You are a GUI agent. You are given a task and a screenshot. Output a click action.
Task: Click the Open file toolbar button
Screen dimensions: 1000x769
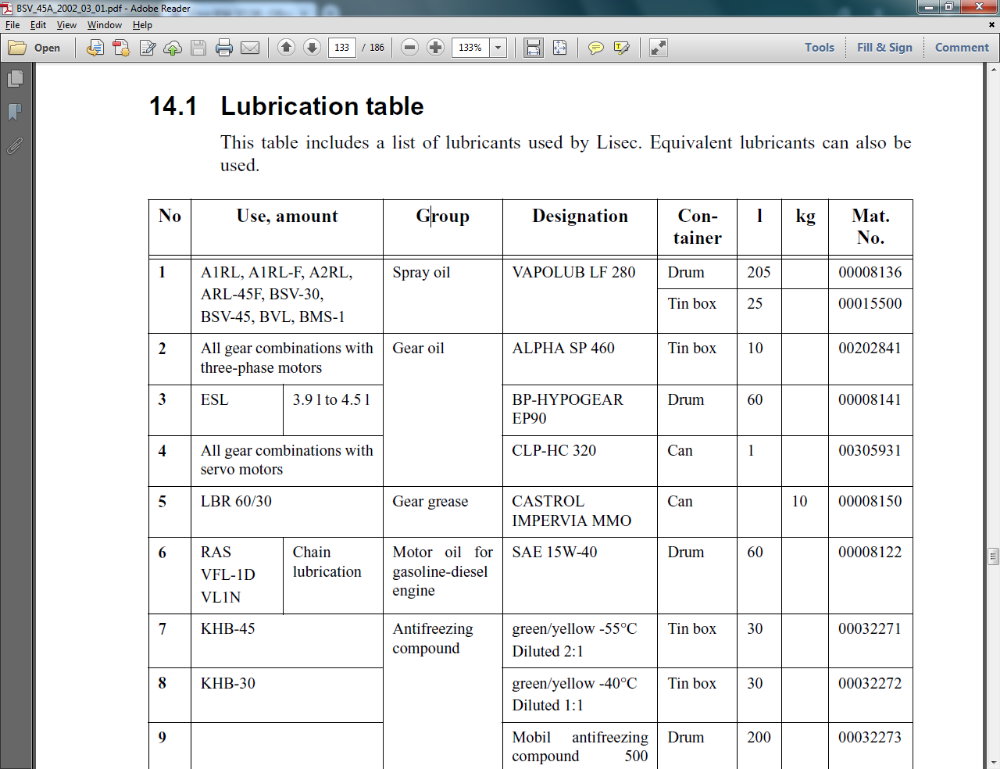click(x=34, y=48)
